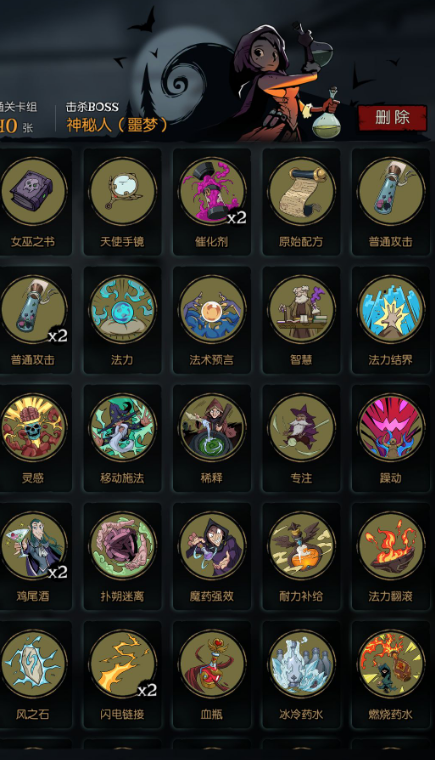Select the 催化剂 catalyst card
Image resolution: width=435 pixels, height=760 pixels.
coord(212,202)
